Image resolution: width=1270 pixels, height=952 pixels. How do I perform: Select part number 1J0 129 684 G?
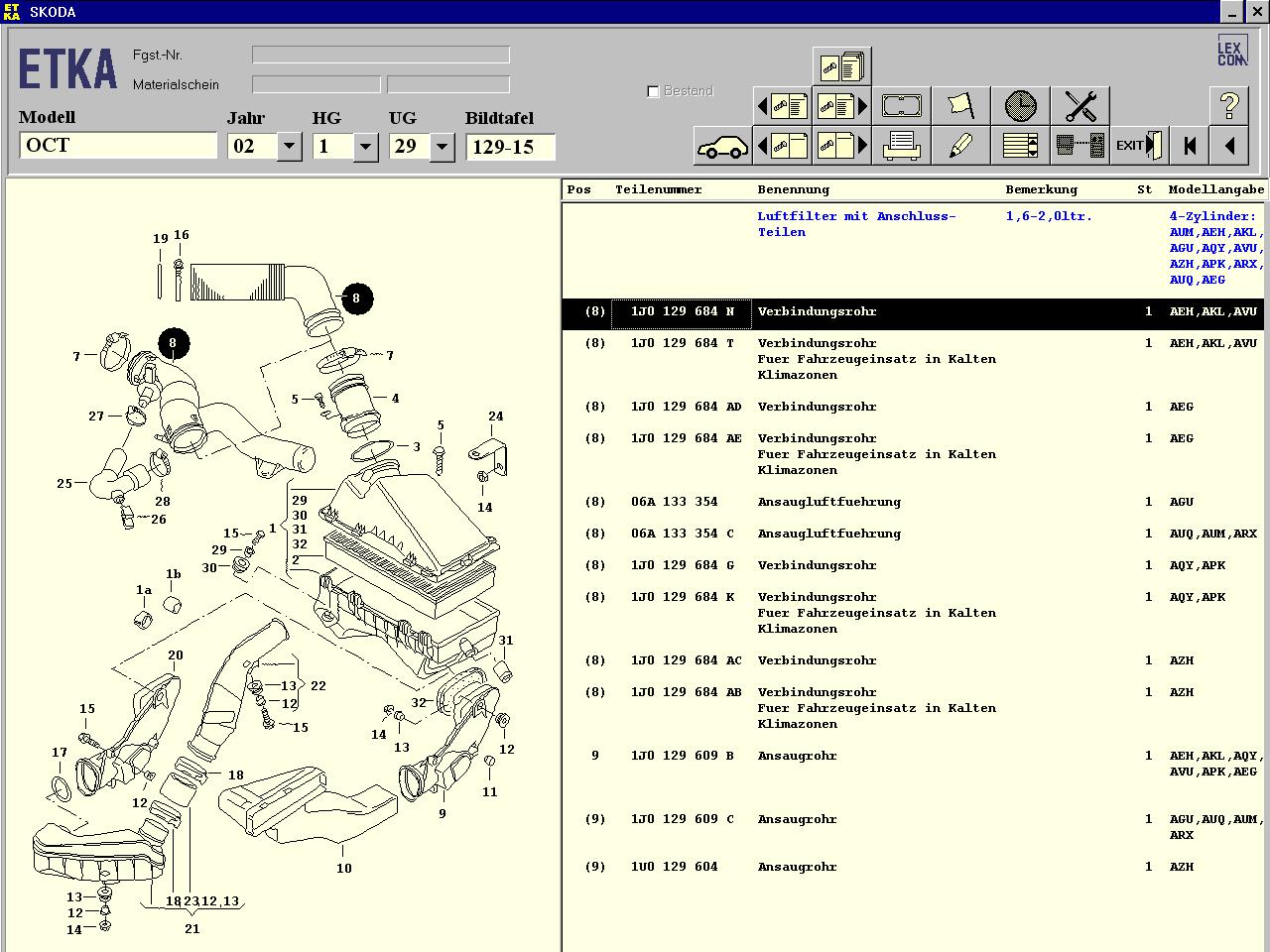(x=683, y=565)
